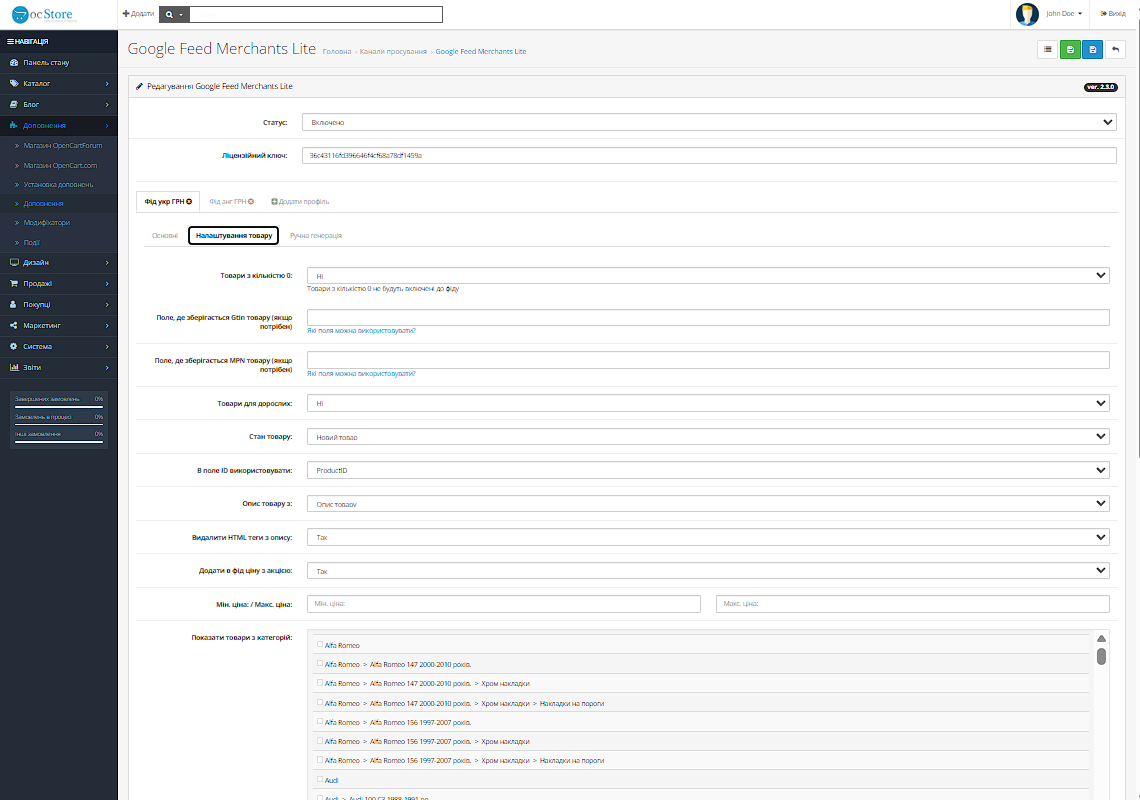Click the Мін. ціна input field

click(504, 604)
